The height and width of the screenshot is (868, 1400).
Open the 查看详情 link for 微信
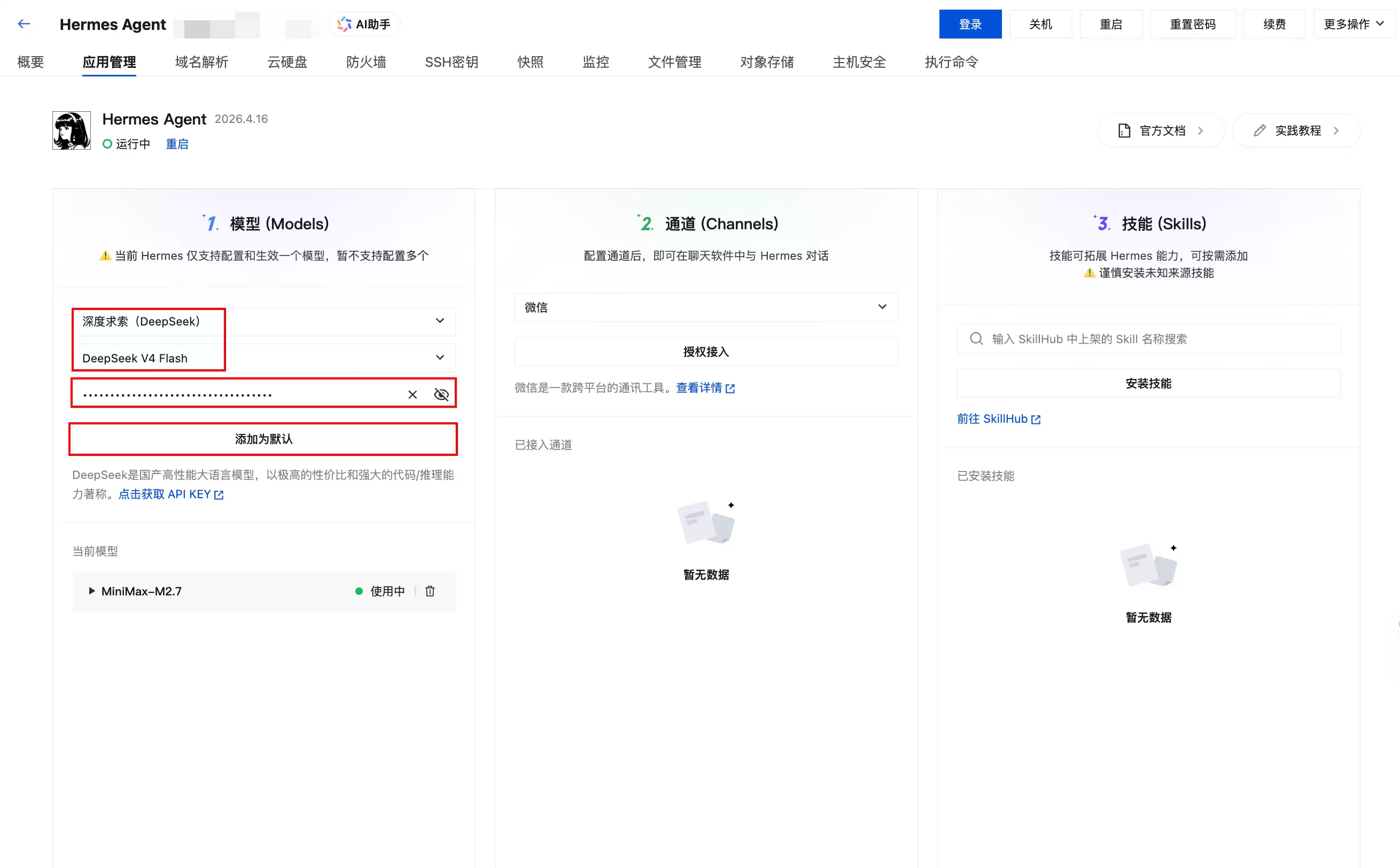(705, 388)
